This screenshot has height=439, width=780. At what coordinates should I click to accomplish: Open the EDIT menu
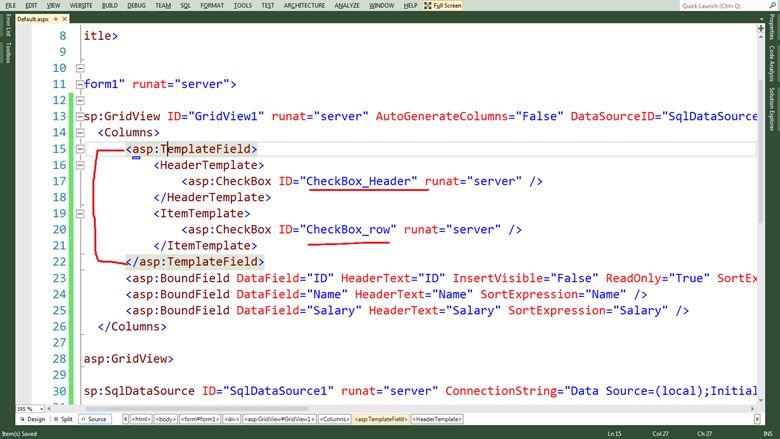pyautogui.click(x=31, y=5)
